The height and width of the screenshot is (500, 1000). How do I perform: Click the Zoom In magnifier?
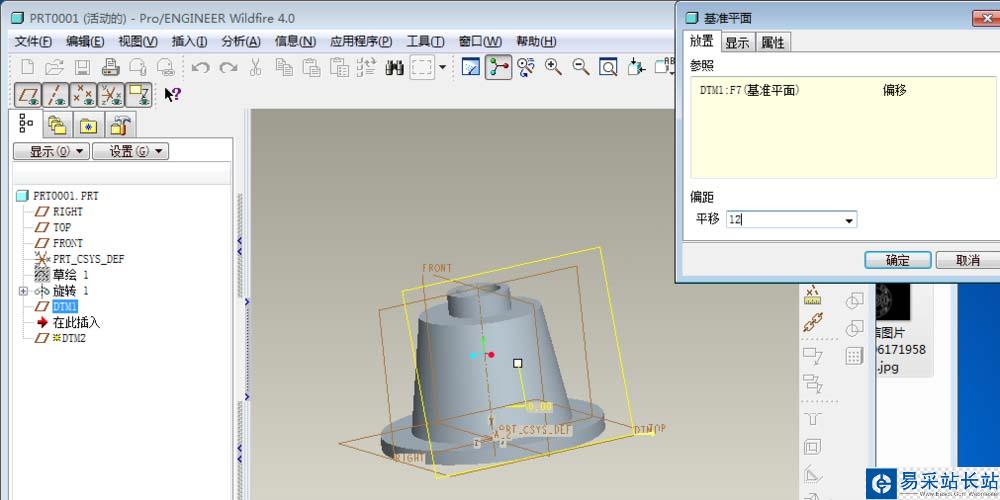pos(553,67)
